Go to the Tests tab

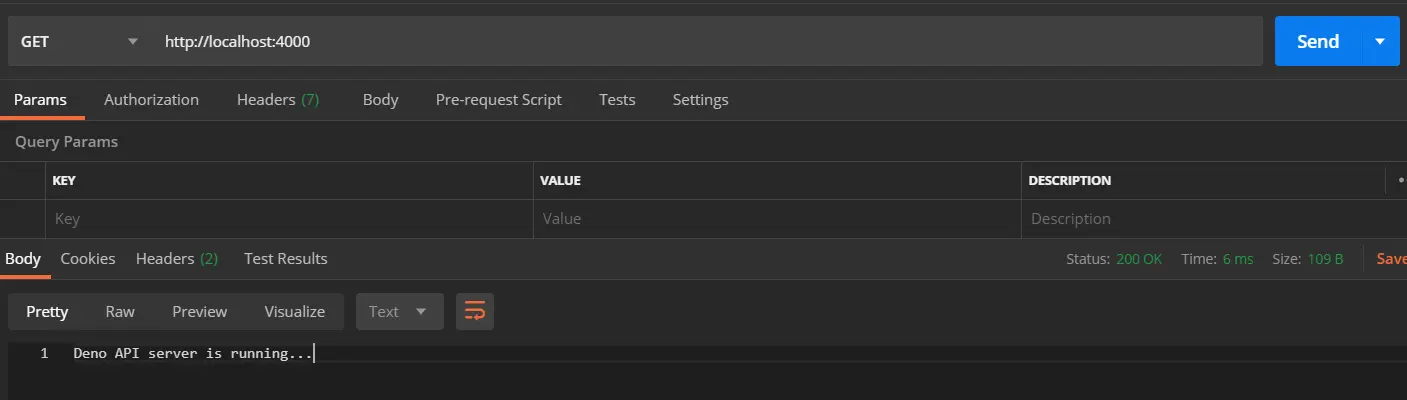tap(617, 100)
